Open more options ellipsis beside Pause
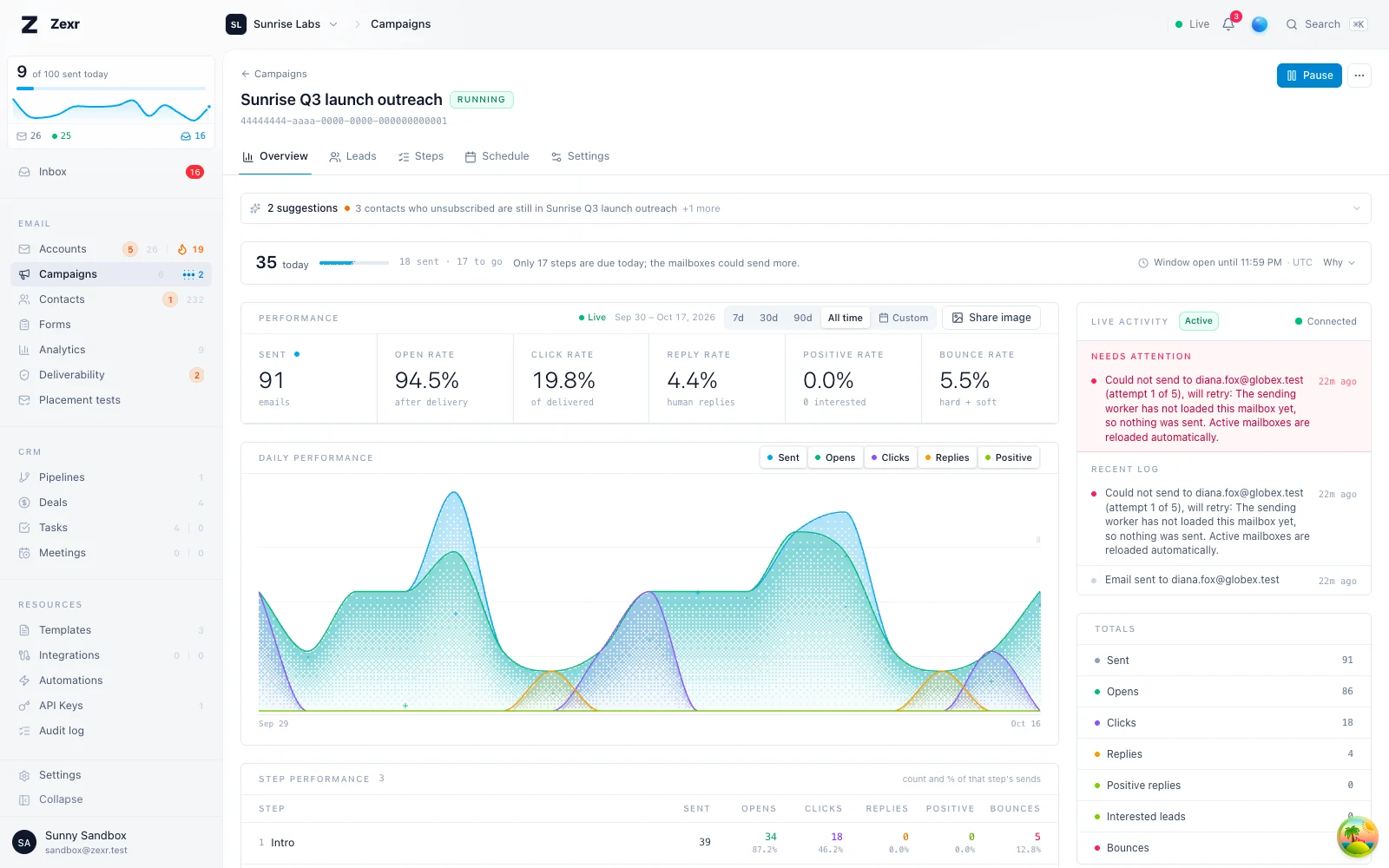 pos(1359,76)
